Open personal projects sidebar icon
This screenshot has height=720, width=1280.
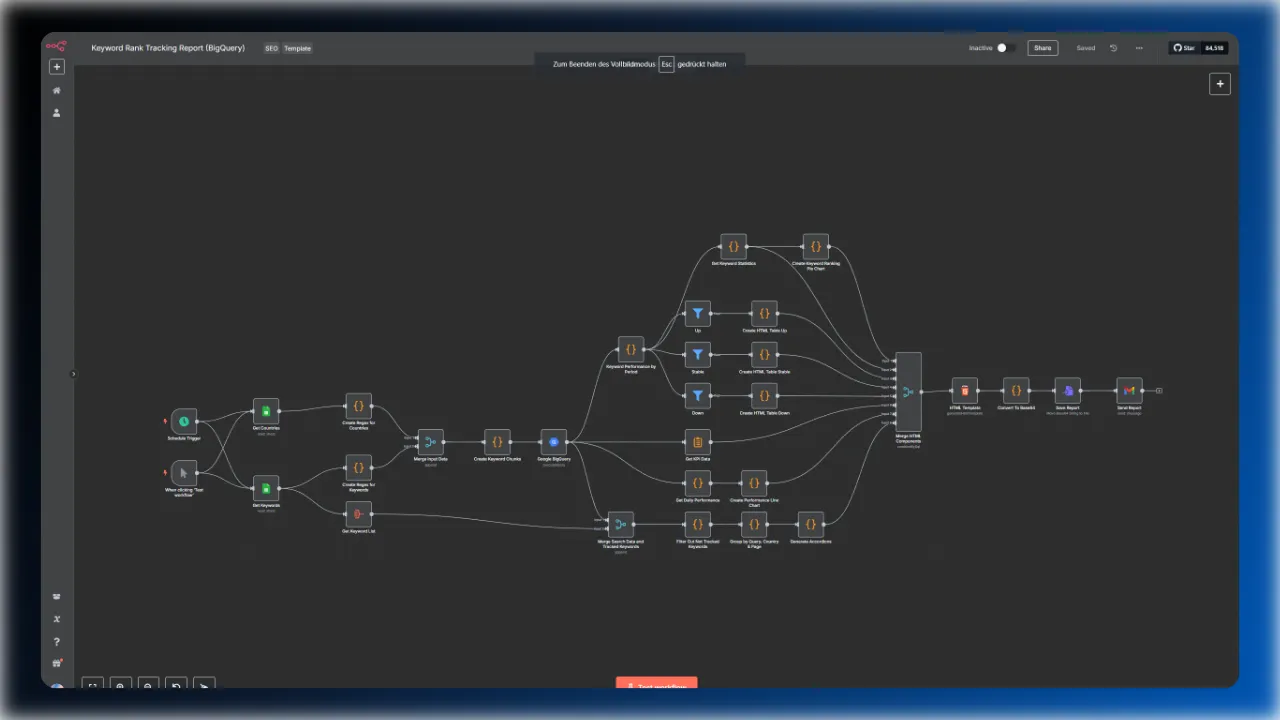pyautogui.click(x=57, y=113)
